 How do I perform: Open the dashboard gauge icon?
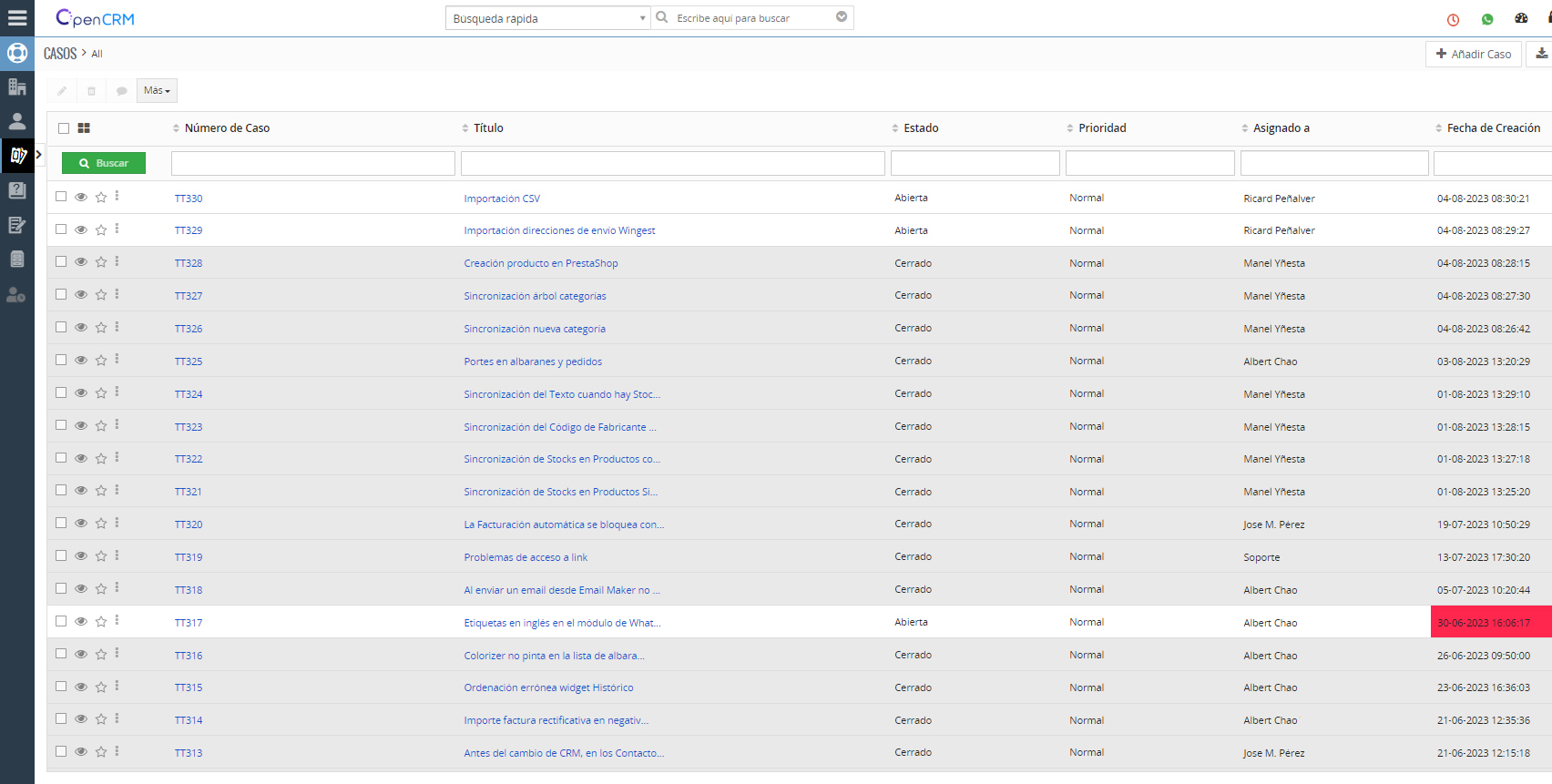coord(1521,18)
